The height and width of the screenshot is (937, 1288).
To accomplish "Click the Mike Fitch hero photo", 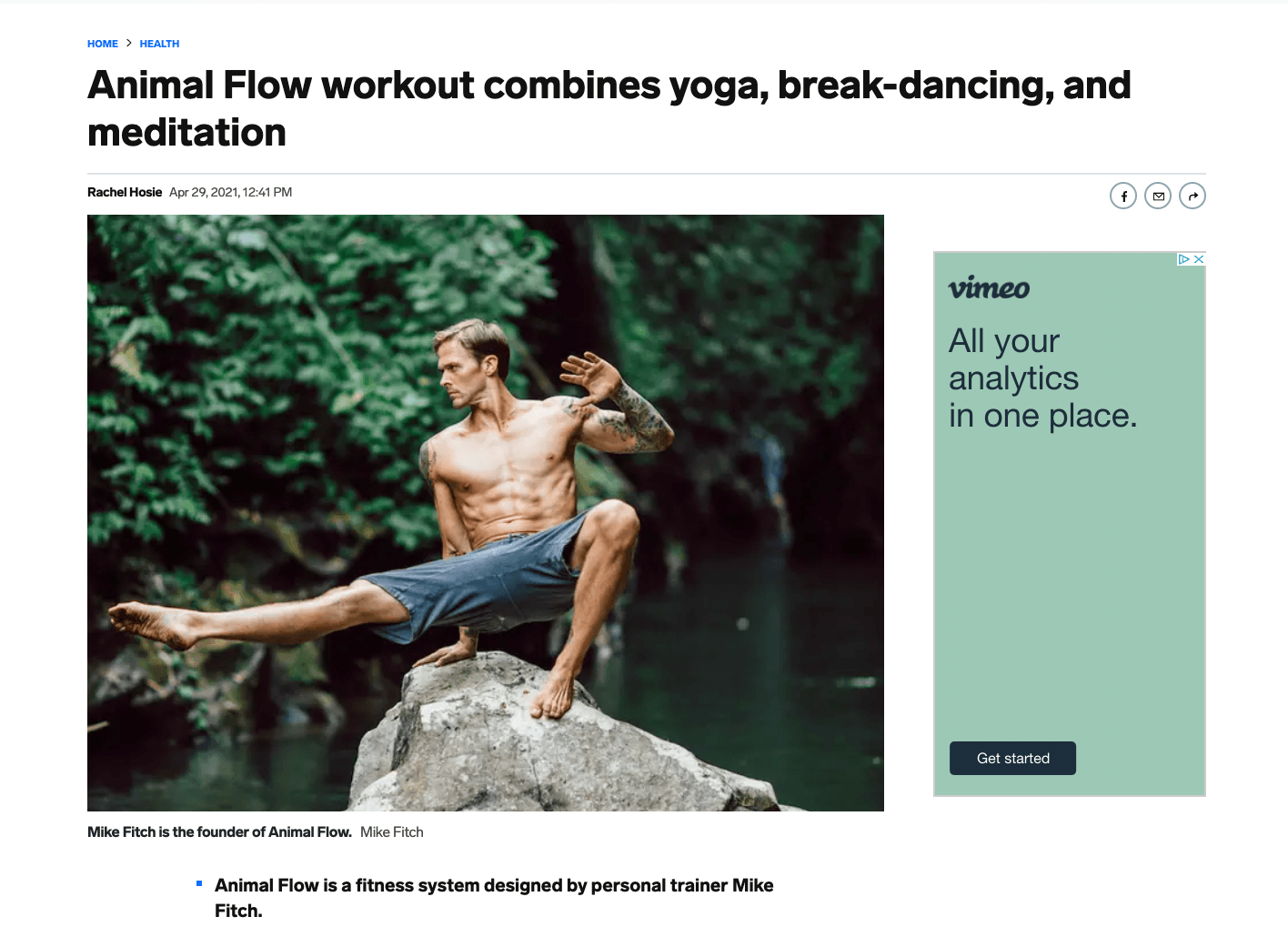I will pyautogui.click(x=485, y=512).
